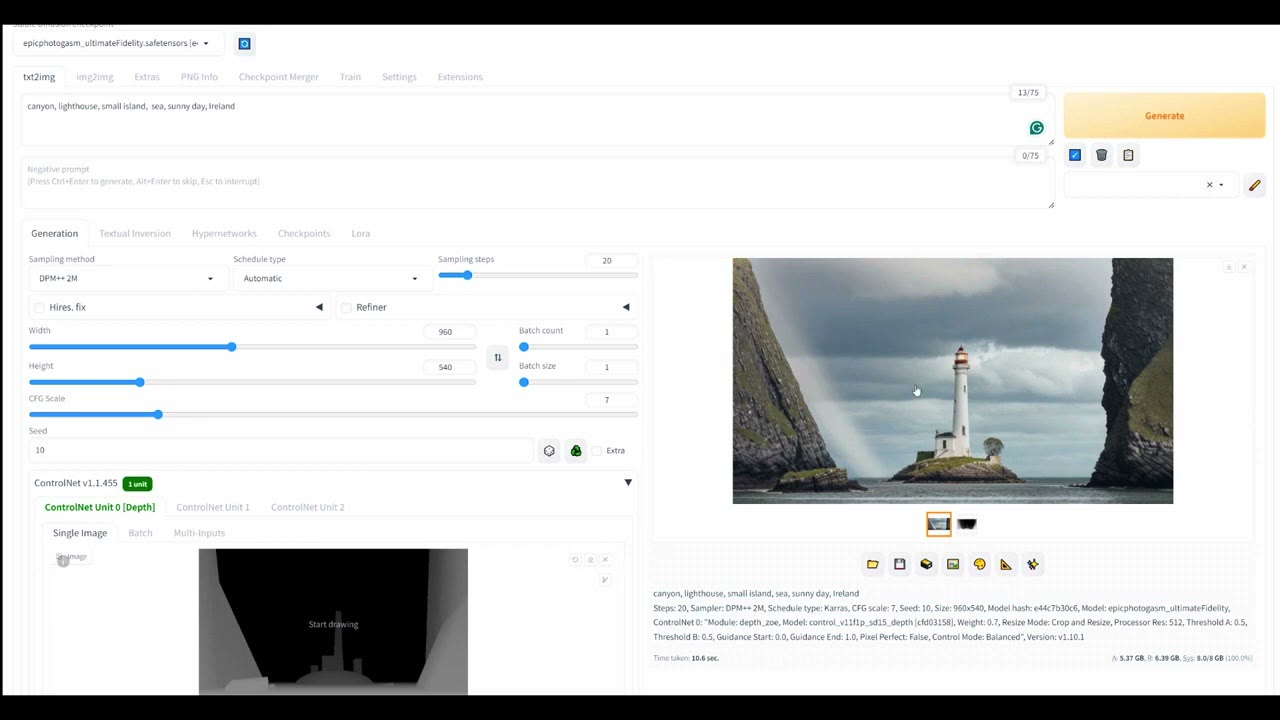
Task: Switch to the img2img tab
Action: click(x=95, y=77)
